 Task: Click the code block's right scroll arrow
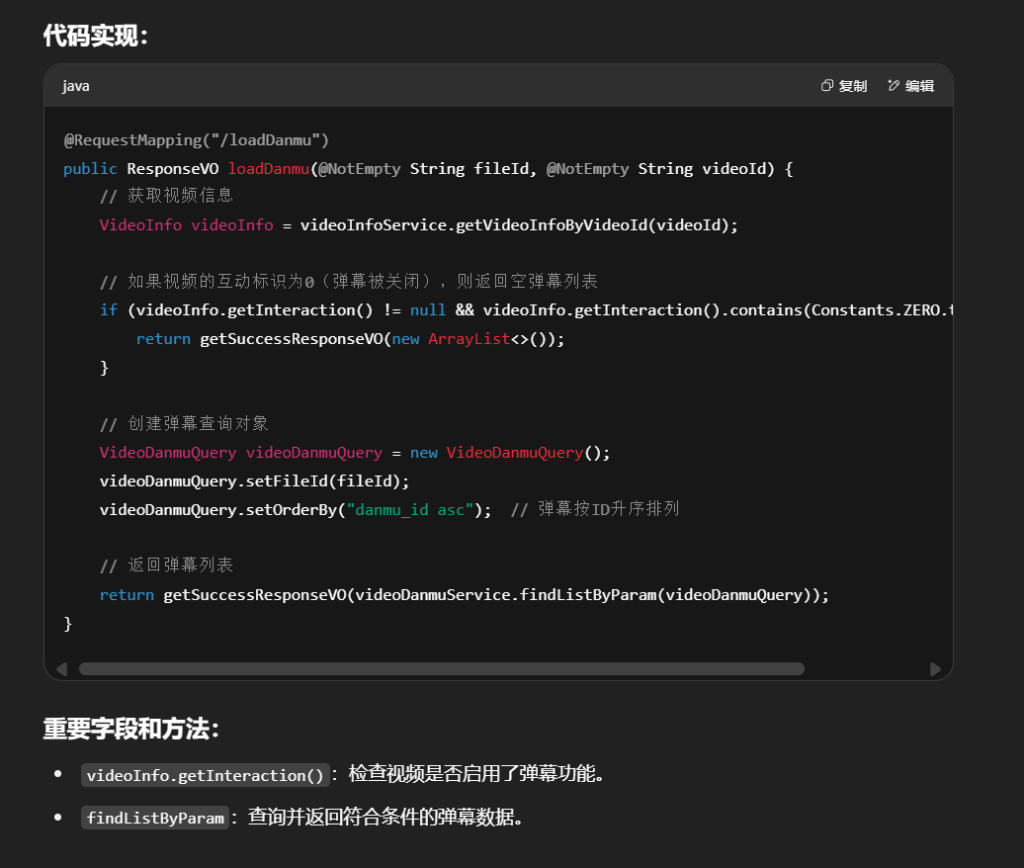[935, 669]
